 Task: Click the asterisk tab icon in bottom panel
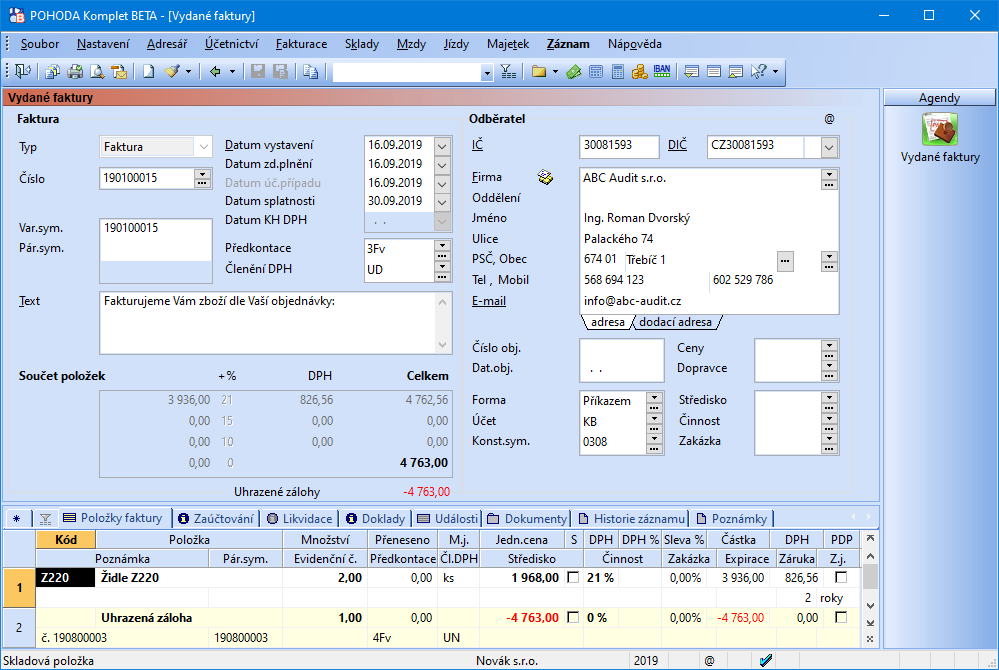point(17,519)
